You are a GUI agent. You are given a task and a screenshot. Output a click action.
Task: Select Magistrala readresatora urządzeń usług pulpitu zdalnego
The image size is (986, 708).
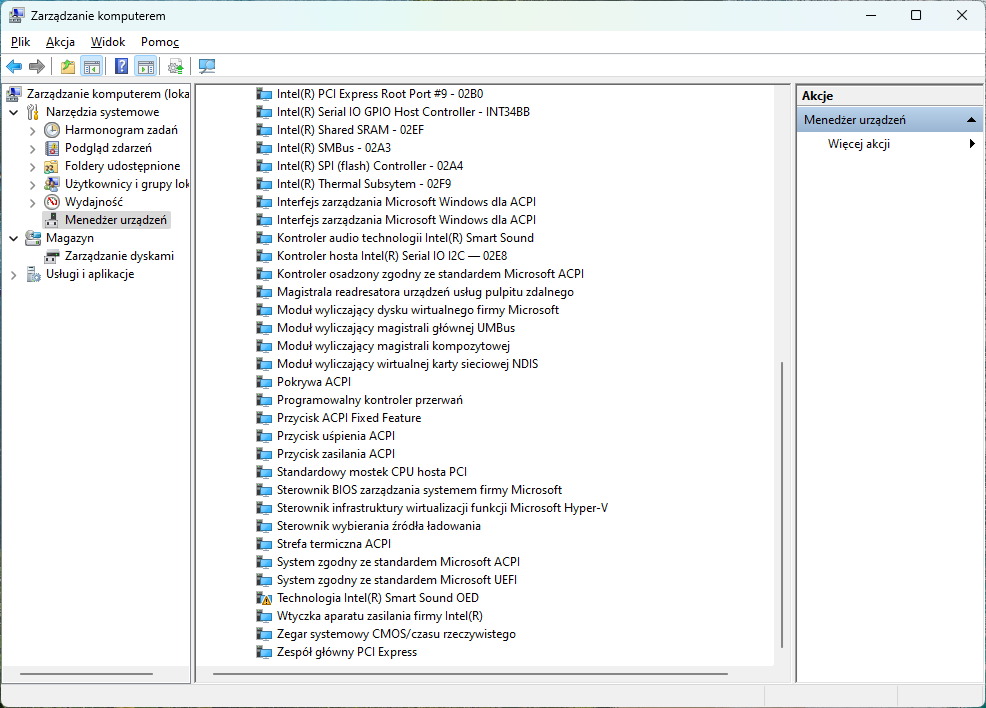[425, 292]
